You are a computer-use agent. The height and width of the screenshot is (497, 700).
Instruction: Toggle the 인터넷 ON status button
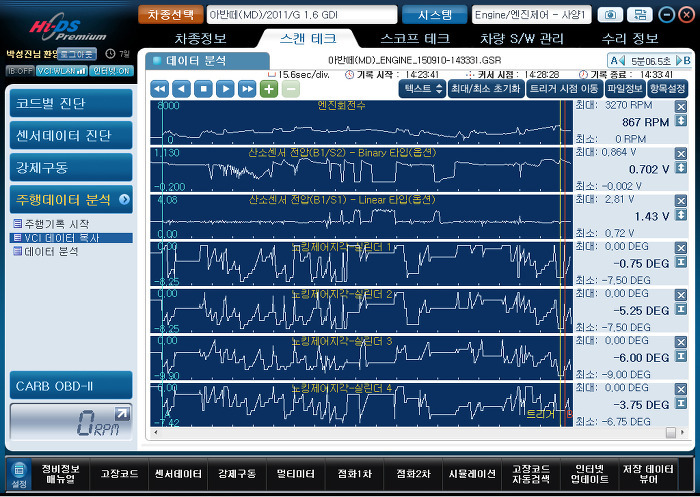pos(111,71)
